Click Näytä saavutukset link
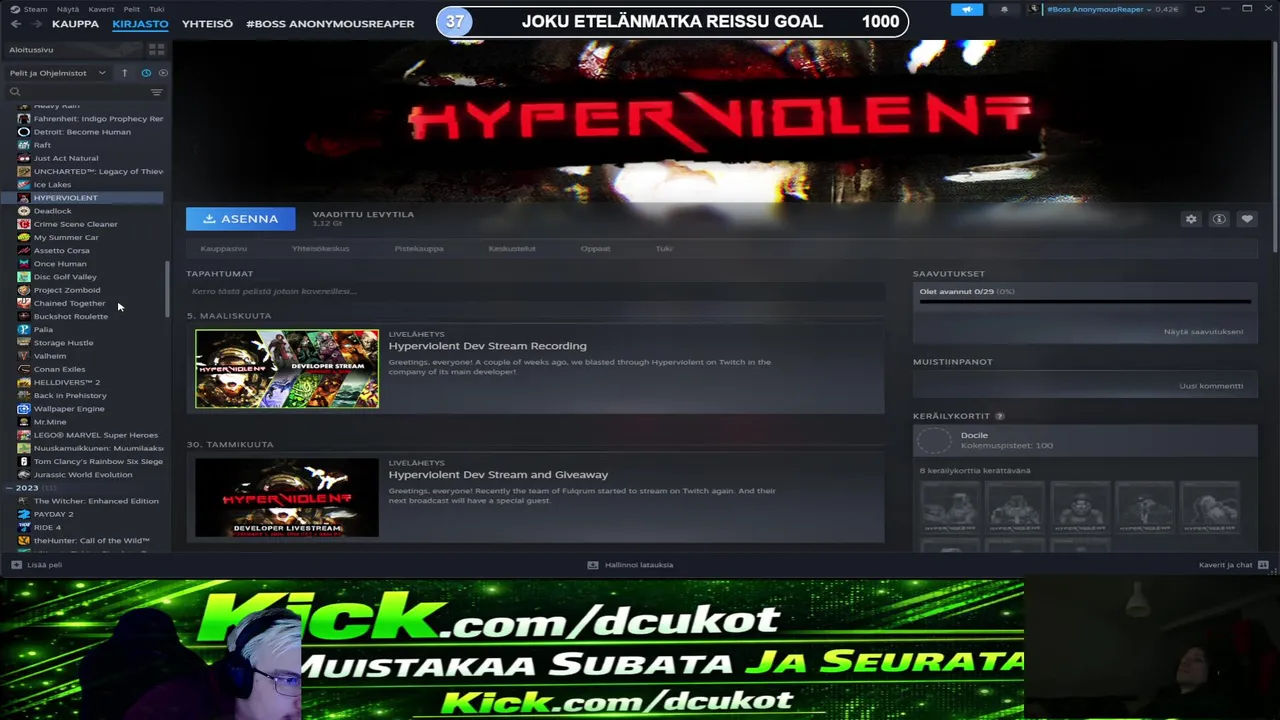This screenshot has height=720, width=1280. [x=1203, y=332]
